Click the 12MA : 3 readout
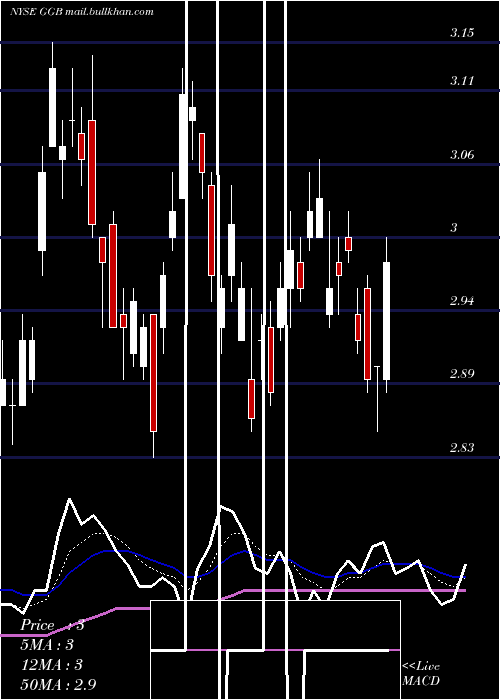Viewport: 500px width, 700px height. 52,665
